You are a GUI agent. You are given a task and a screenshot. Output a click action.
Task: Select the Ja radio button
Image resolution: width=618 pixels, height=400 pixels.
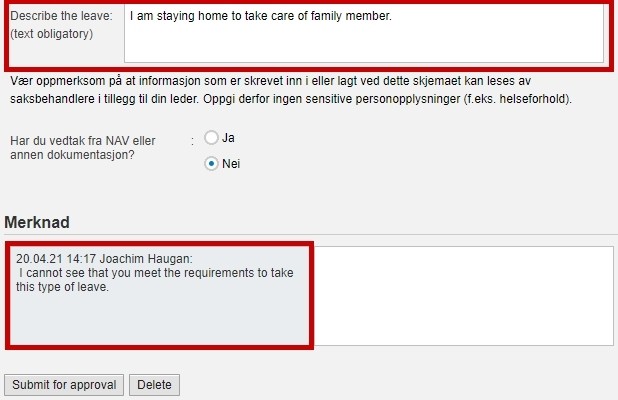[211, 138]
